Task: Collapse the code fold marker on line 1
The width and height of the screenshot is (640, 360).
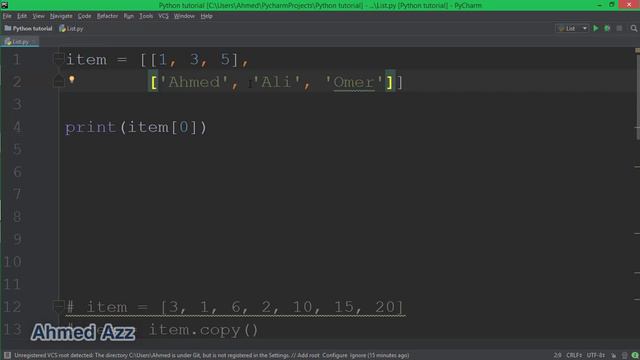Action: tap(58, 58)
